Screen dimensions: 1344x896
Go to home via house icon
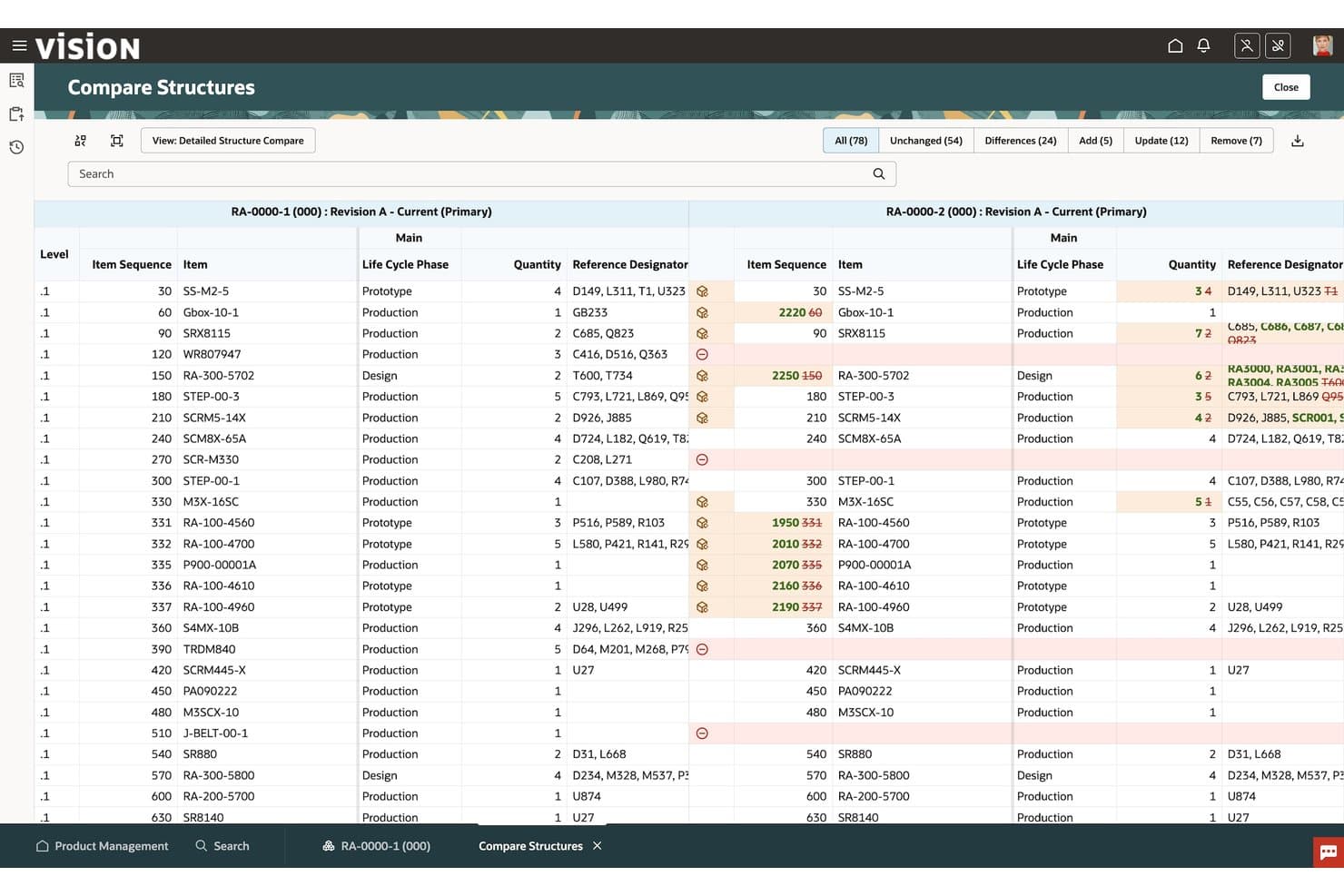pos(1175,45)
